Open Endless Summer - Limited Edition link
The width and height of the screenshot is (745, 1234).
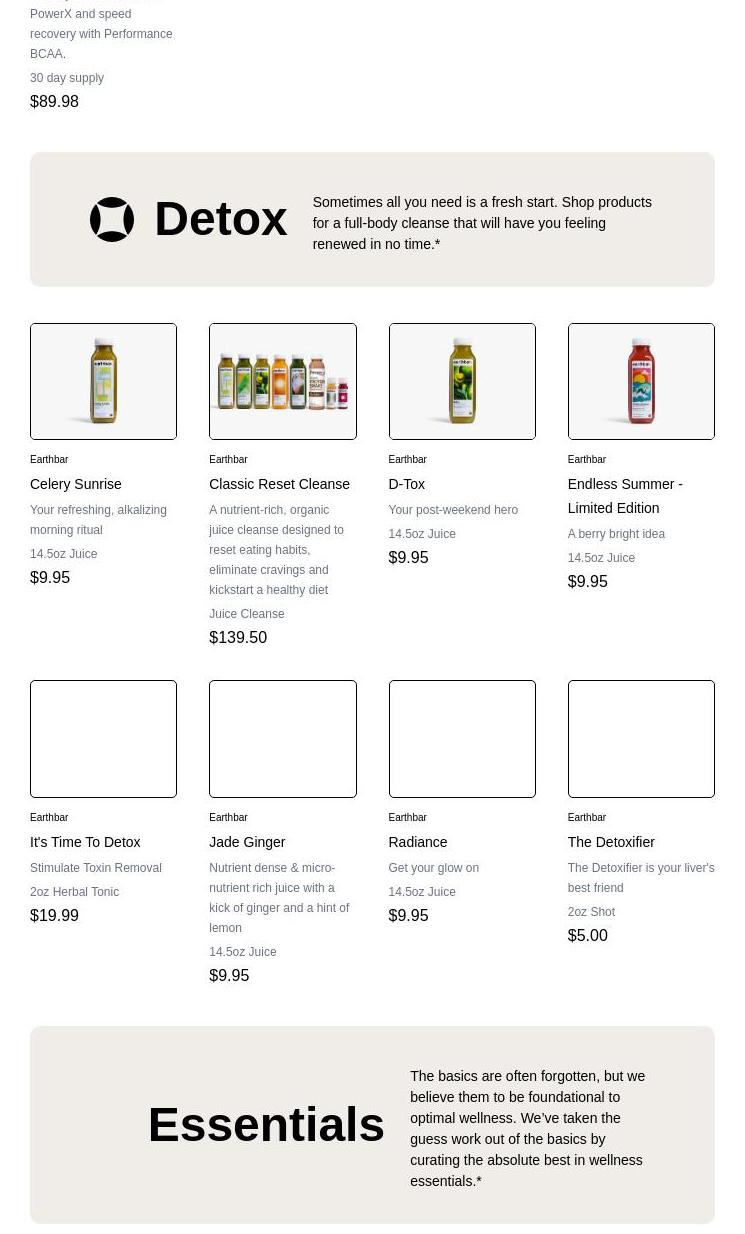point(625,496)
